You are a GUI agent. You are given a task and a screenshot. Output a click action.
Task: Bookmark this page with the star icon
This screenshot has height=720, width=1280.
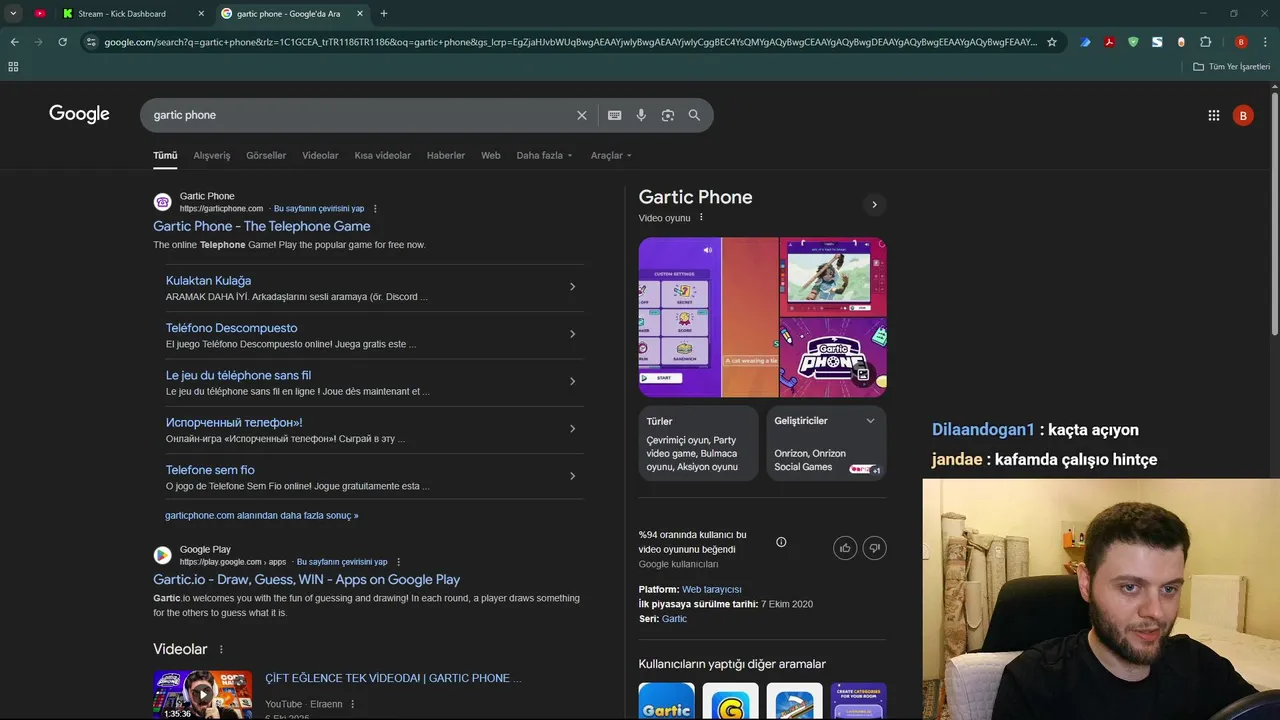pos(1052,42)
